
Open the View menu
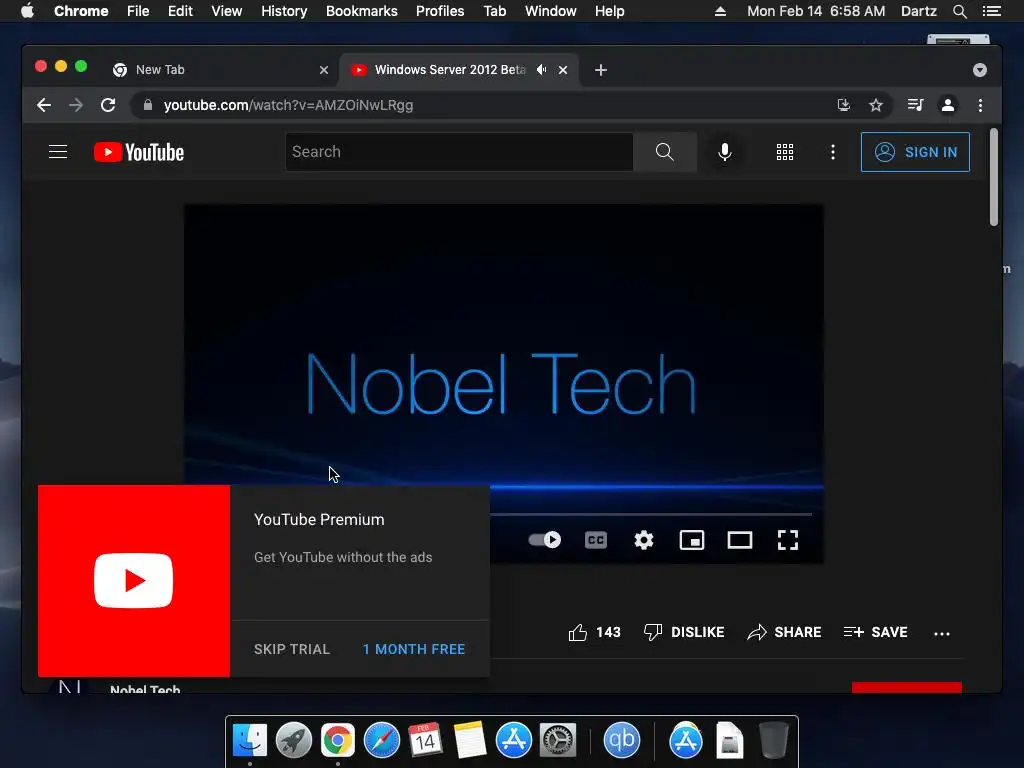coord(227,11)
